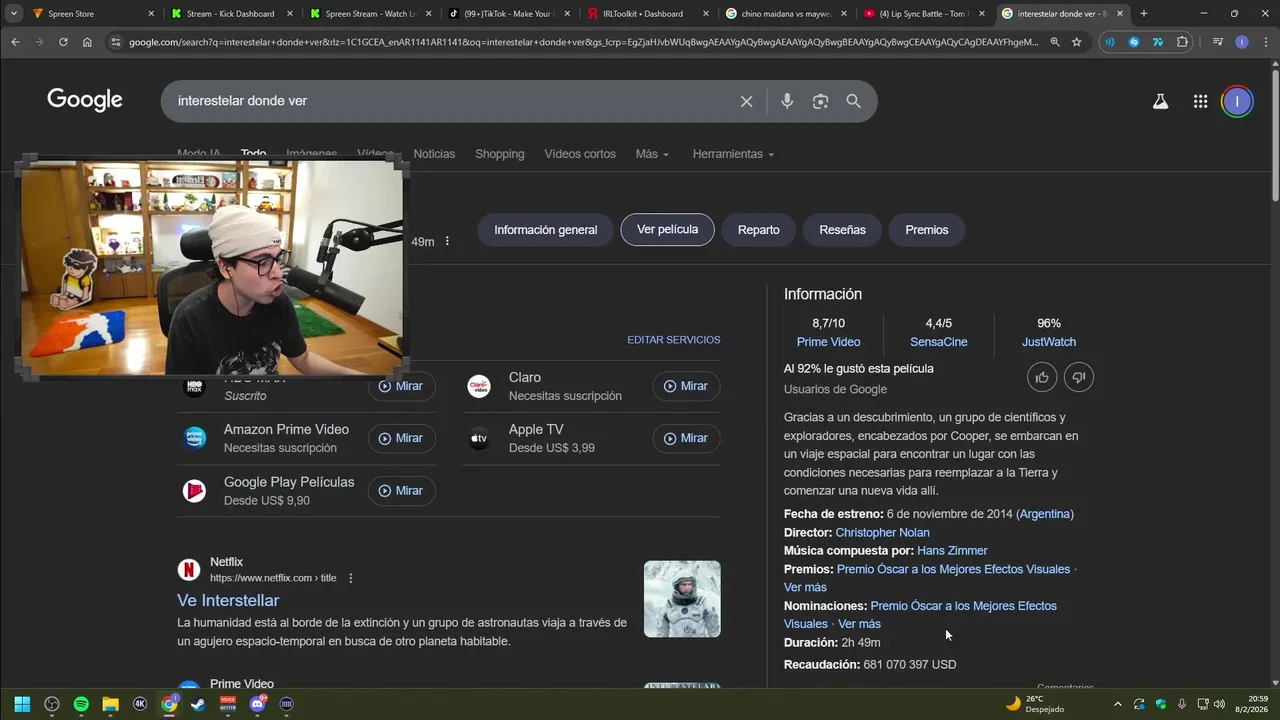Screen dimensions: 1280x720
Task: Open Chrome zoom magnifier in address bar
Action: click(1054, 42)
